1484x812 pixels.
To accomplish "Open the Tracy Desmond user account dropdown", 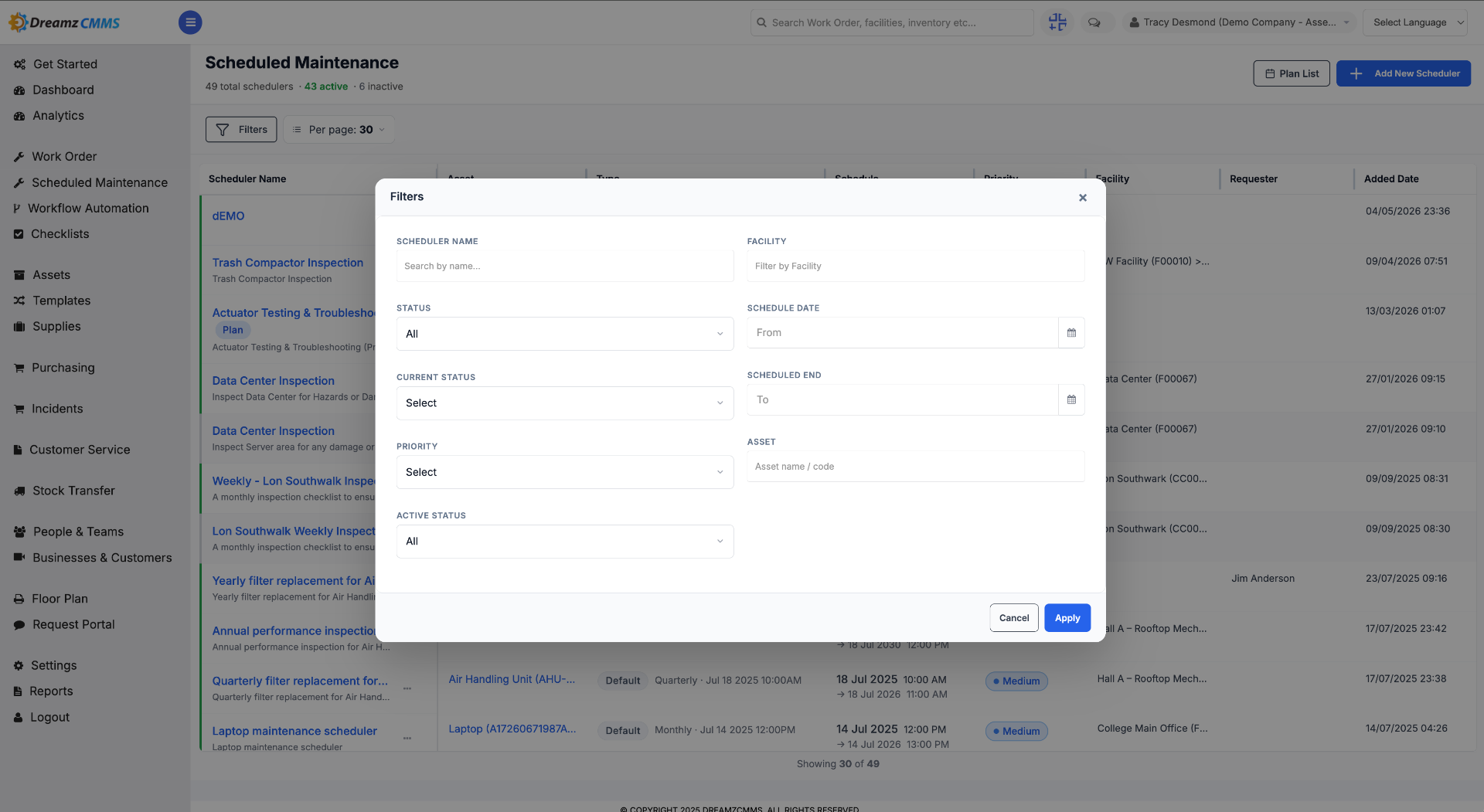I will 1239,22.
